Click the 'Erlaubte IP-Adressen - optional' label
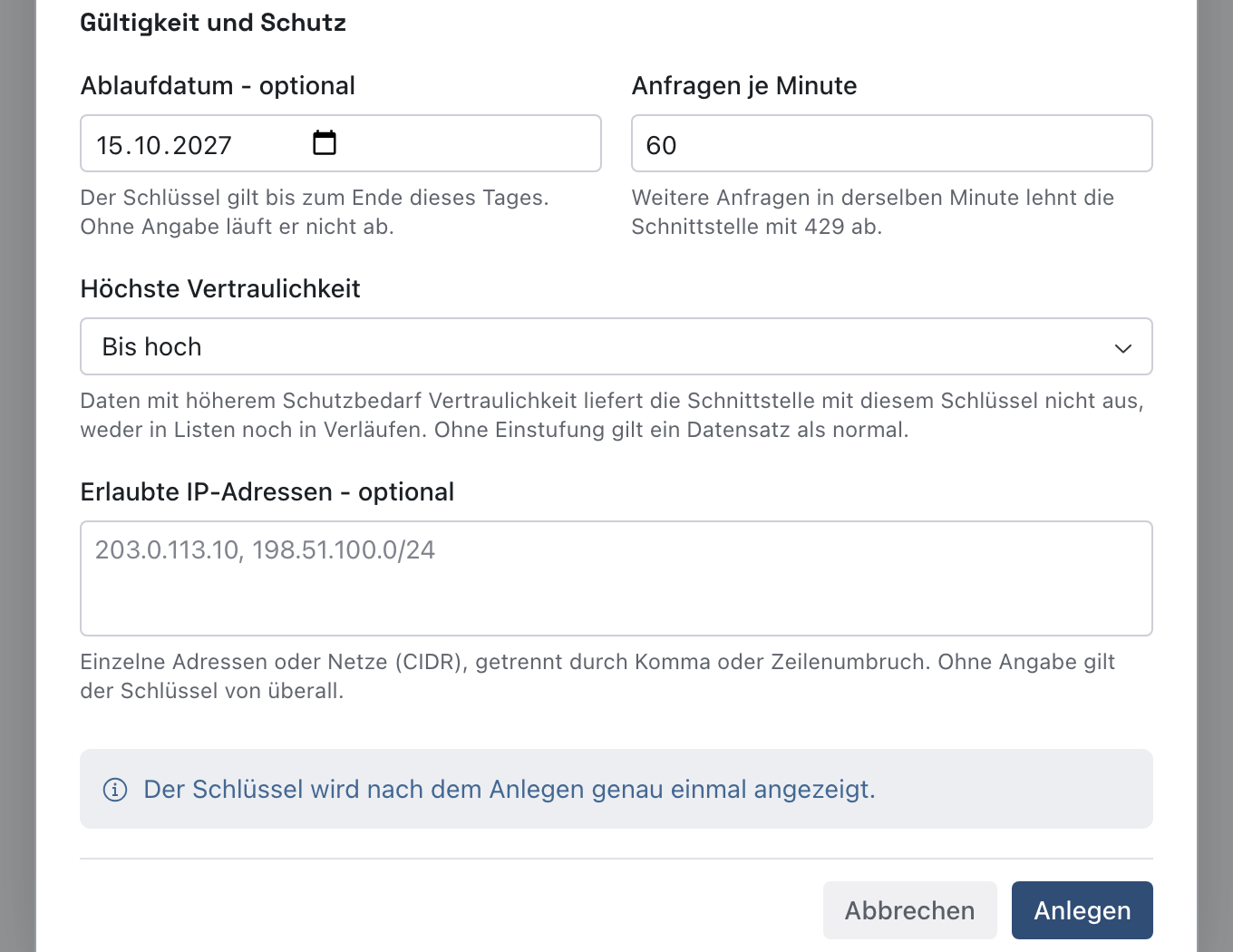 coord(267,492)
